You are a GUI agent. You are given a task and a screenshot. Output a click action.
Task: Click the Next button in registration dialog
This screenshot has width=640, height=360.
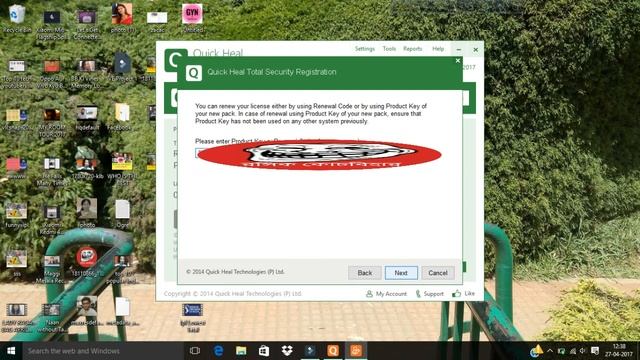401,273
